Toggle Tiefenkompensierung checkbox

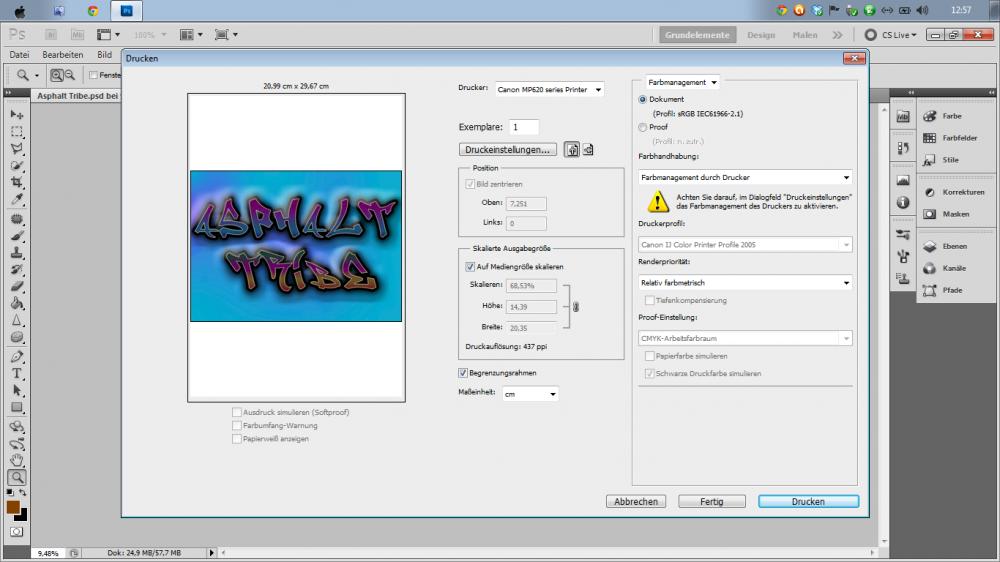[x=649, y=300]
